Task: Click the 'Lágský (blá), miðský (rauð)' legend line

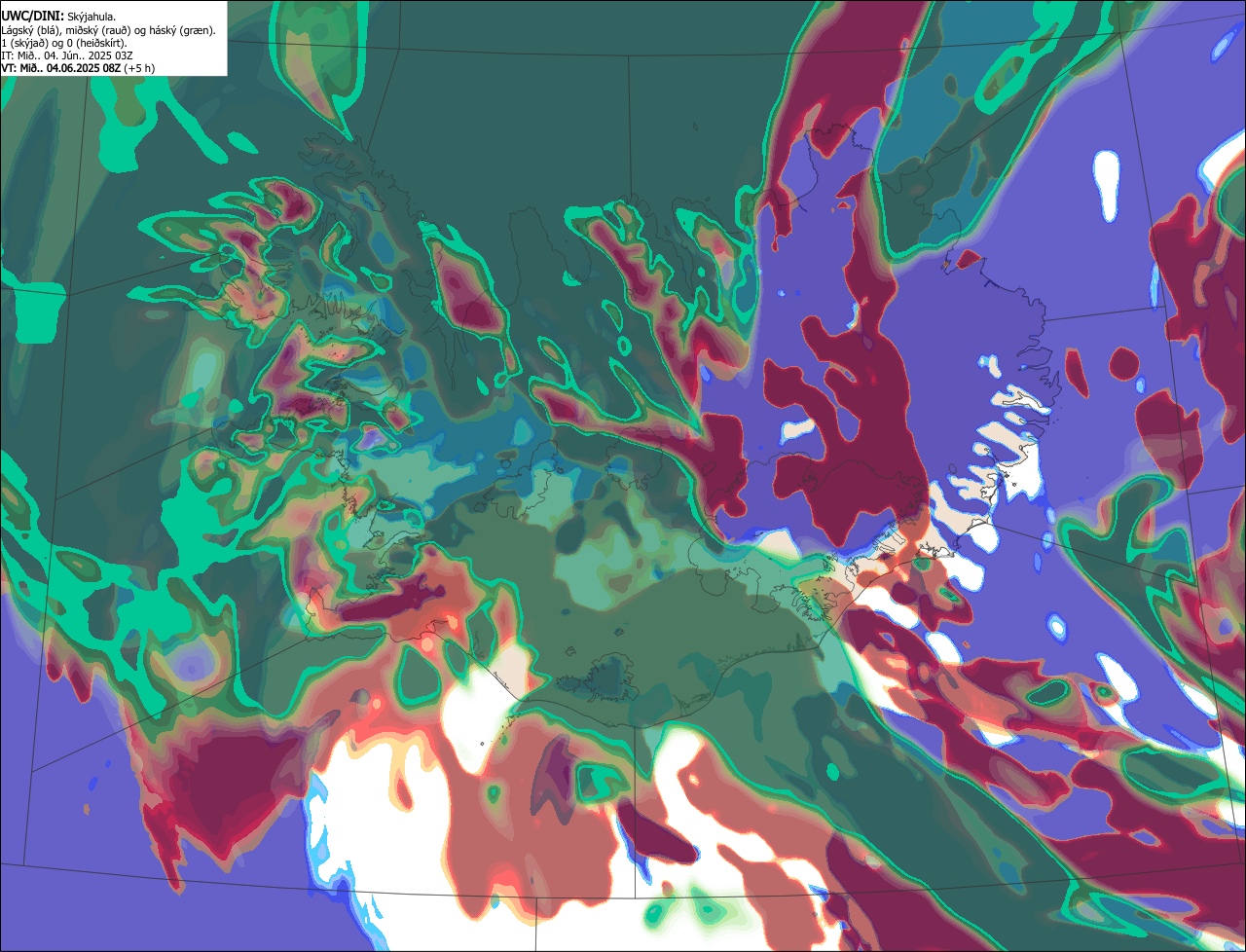Action: click(109, 30)
